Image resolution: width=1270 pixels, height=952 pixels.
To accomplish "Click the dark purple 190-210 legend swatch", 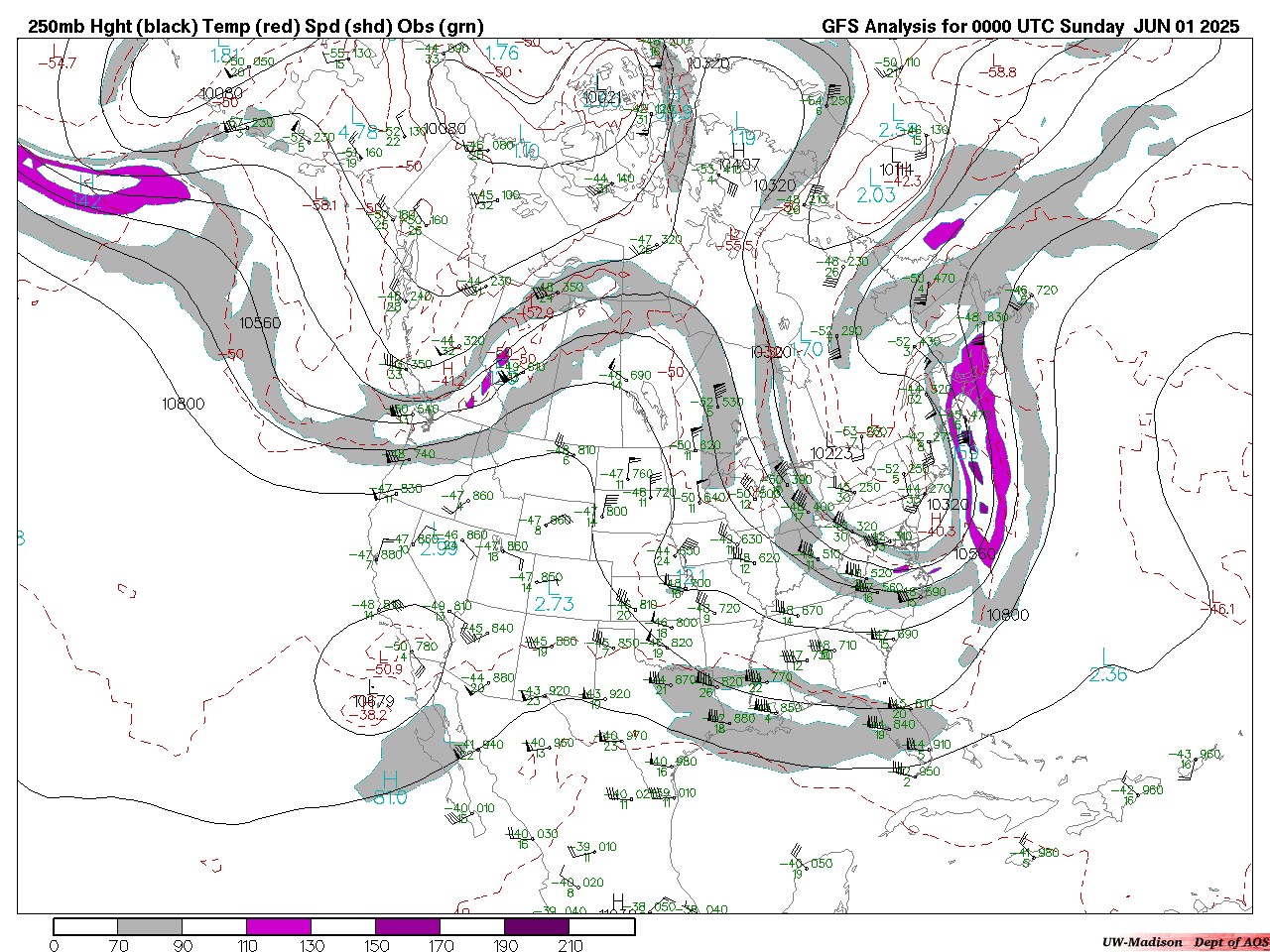I will (x=537, y=926).
